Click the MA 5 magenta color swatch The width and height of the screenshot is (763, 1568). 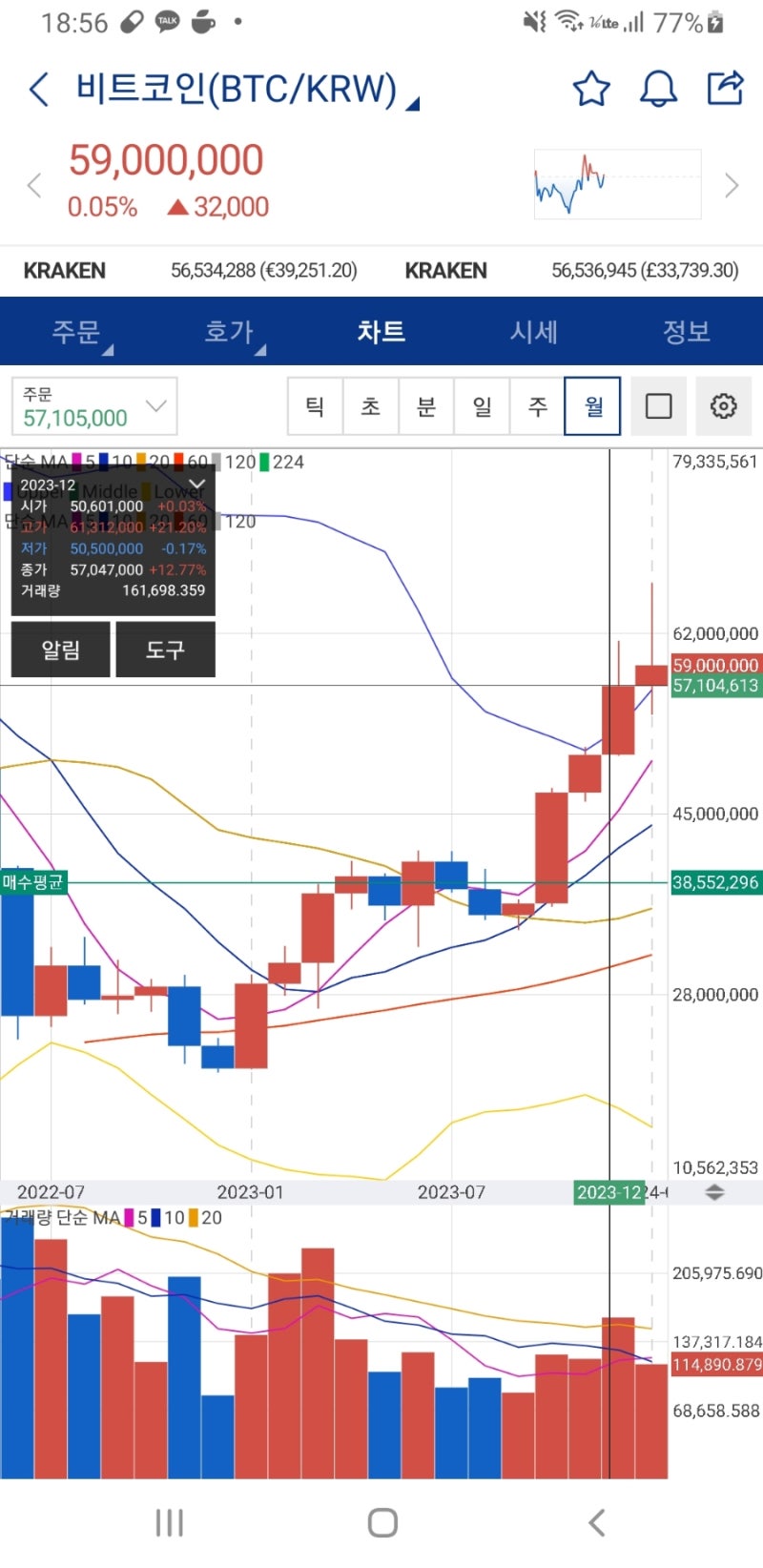(x=77, y=462)
